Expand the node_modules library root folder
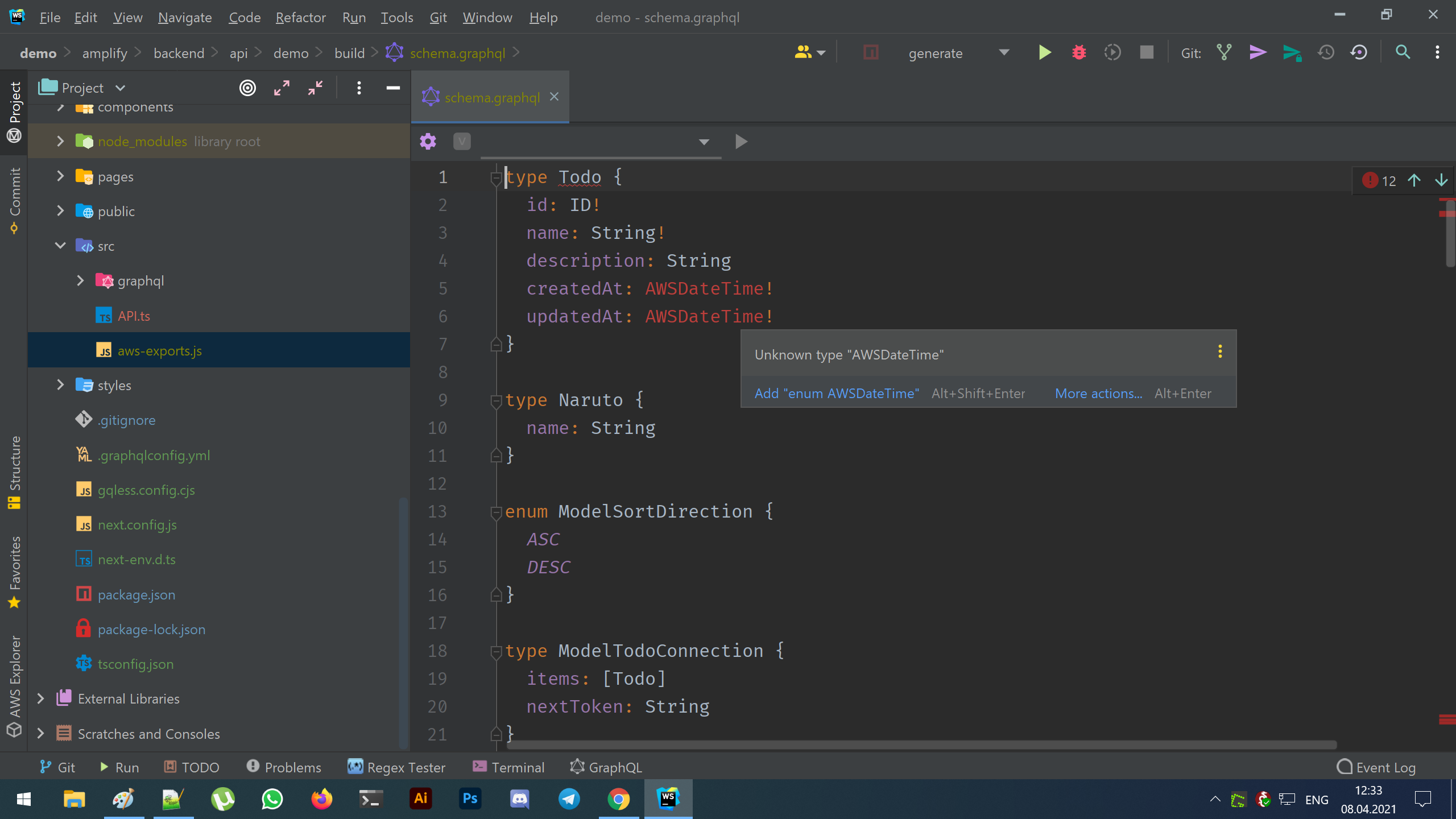This screenshot has width=1456, height=819. pos(60,141)
